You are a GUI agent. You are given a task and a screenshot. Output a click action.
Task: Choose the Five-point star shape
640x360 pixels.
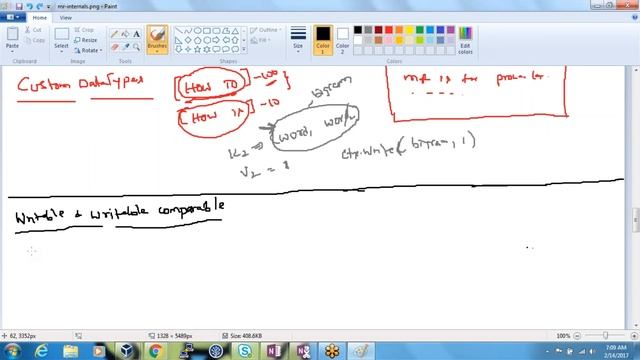click(x=198, y=49)
